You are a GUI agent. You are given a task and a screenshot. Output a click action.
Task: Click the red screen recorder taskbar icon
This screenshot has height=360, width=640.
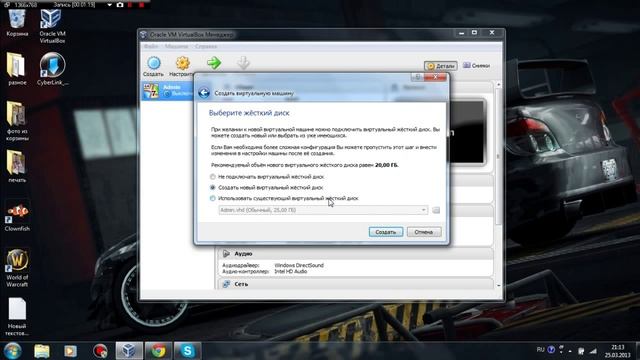pyautogui.click(x=100, y=351)
